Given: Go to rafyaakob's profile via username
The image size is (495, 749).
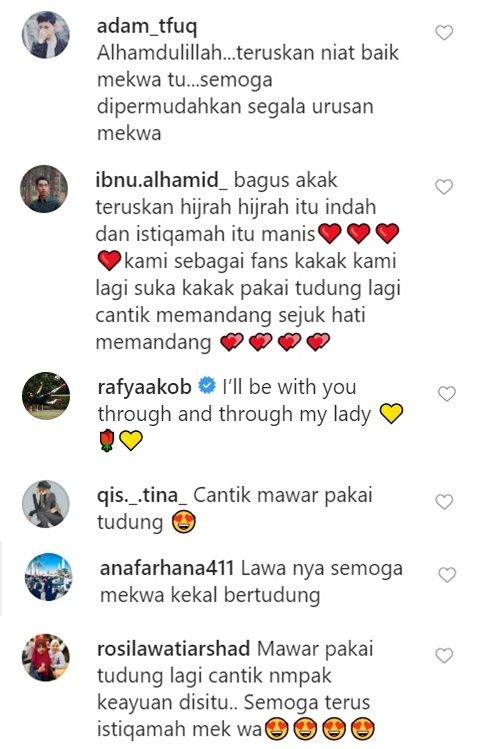Looking at the screenshot, I should (145, 387).
